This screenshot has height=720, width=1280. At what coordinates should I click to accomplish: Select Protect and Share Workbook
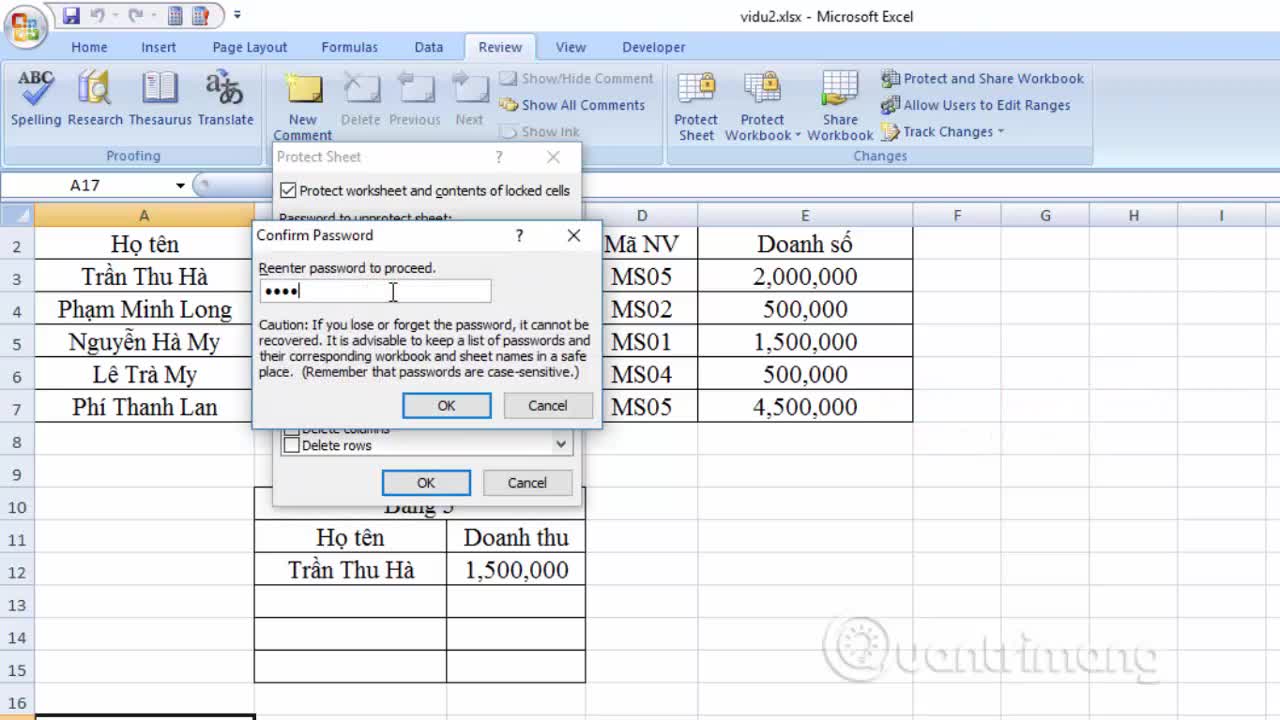(x=982, y=78)
